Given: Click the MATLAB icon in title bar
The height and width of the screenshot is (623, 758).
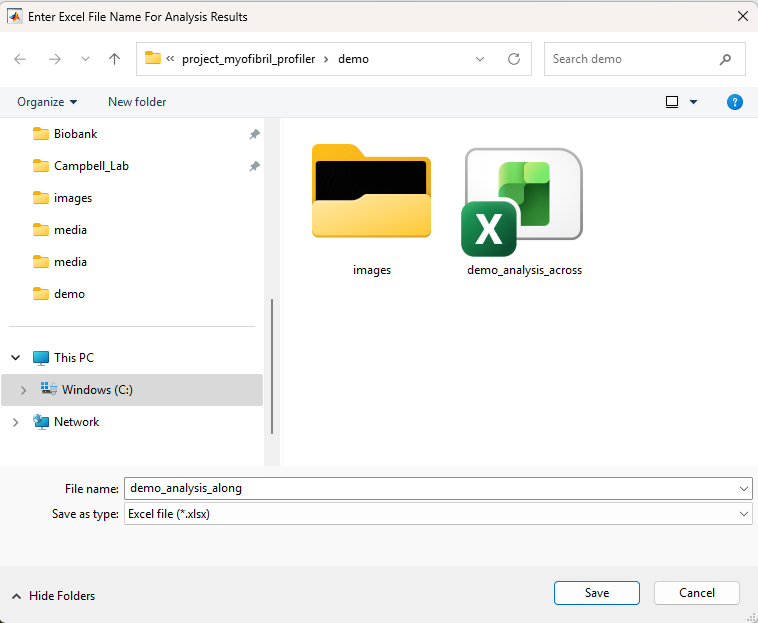Looking at the screenshot, I should 15,16.
